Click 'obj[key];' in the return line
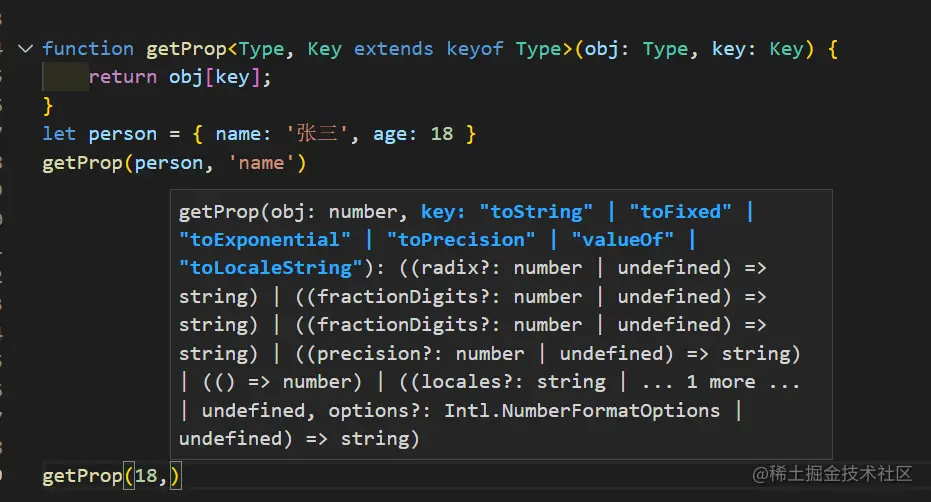This screenshot has width=931, height=502. coord(220,77)
